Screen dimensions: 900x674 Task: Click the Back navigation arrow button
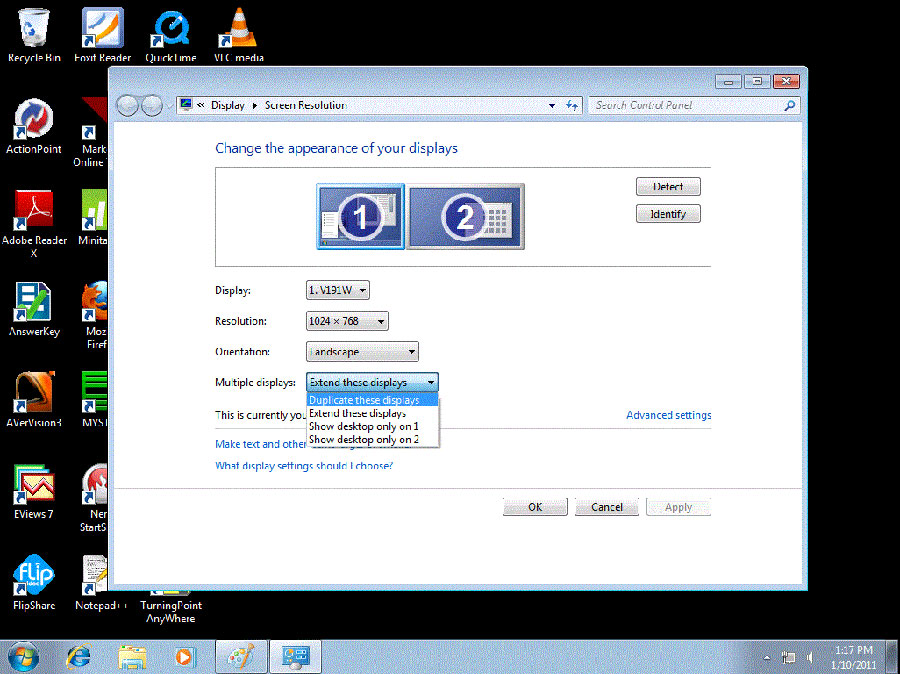click(x=128, y=105)
